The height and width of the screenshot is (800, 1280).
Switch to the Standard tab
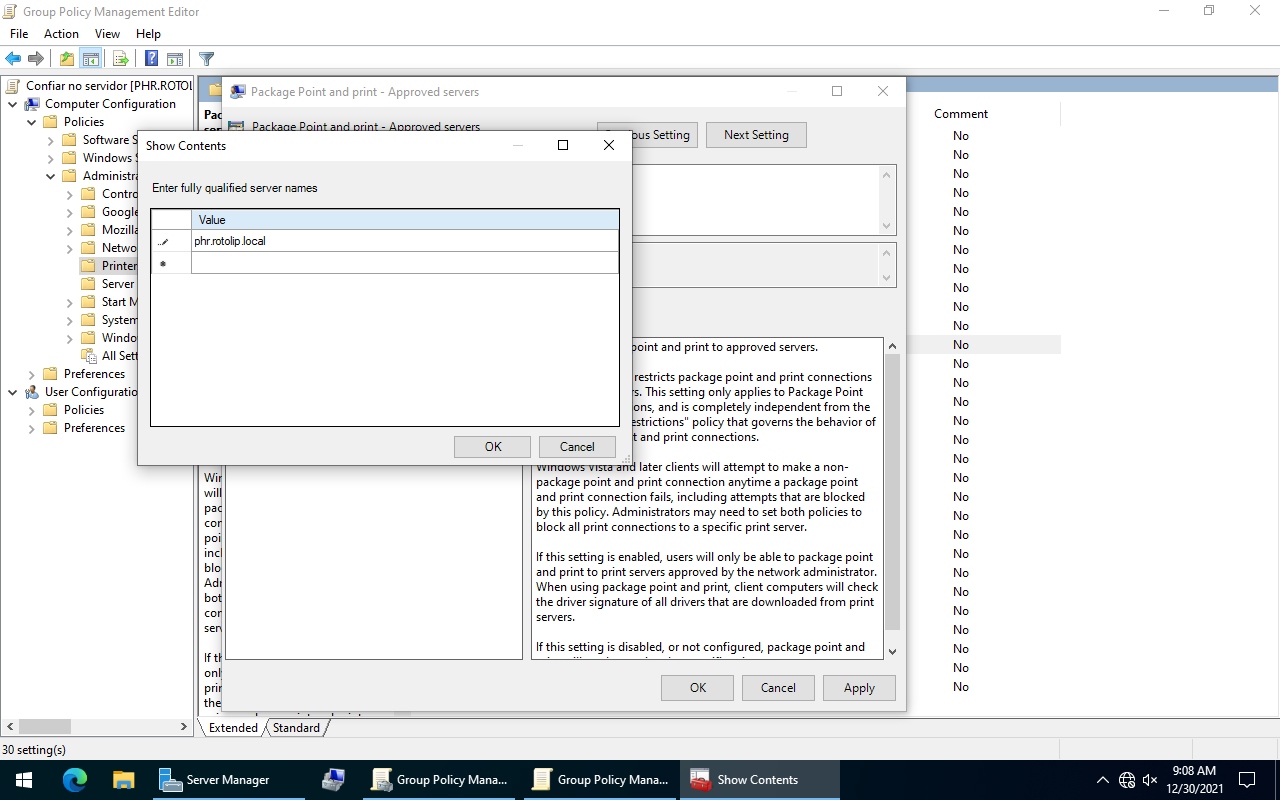(x=296, y=728)
